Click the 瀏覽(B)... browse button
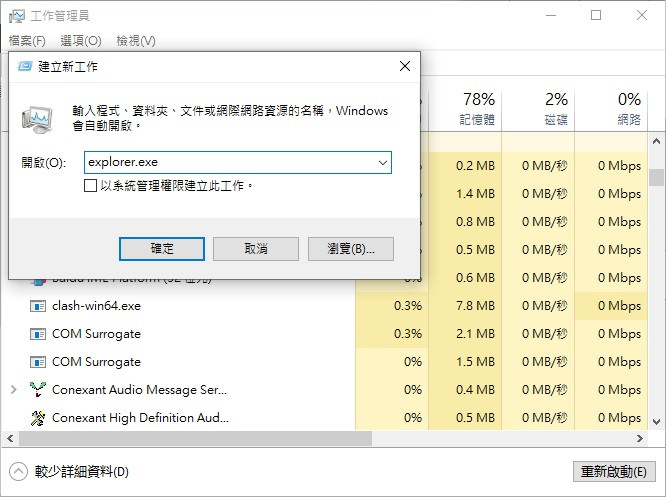The image size is (666, 497). coord(351,249)
